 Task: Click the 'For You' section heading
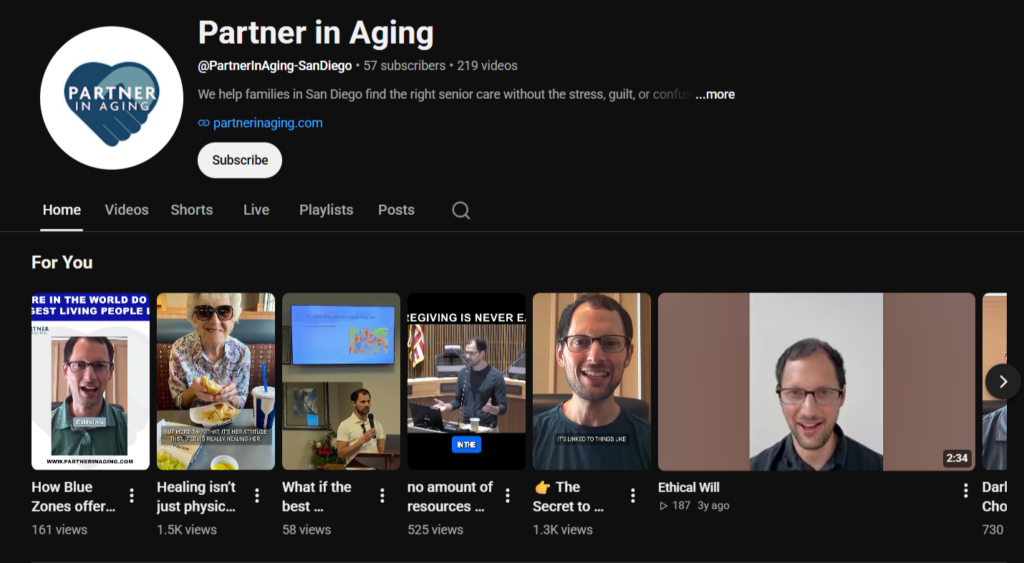(x=62, y=263)
